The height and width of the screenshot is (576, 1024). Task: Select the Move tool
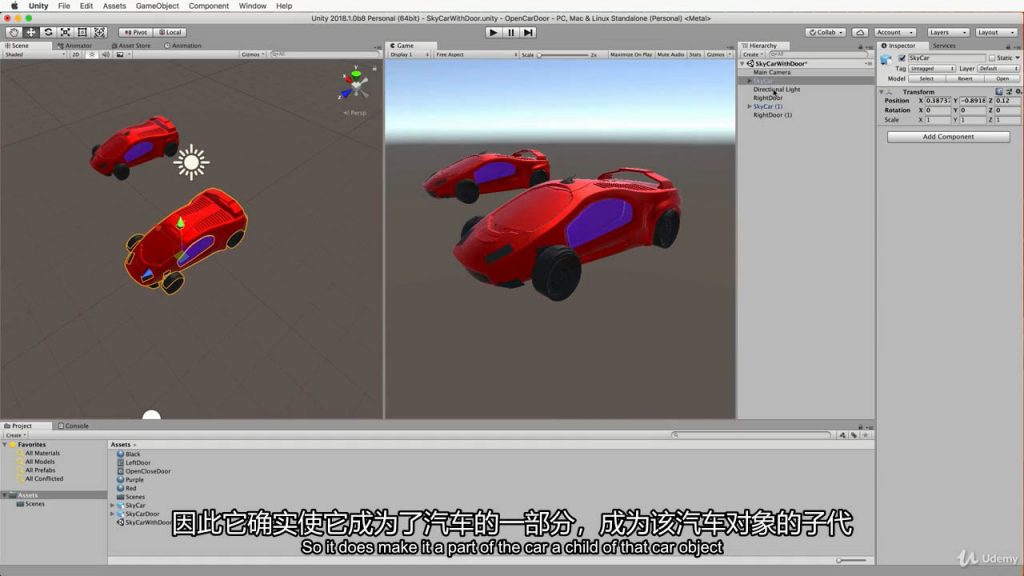[31, 32]
